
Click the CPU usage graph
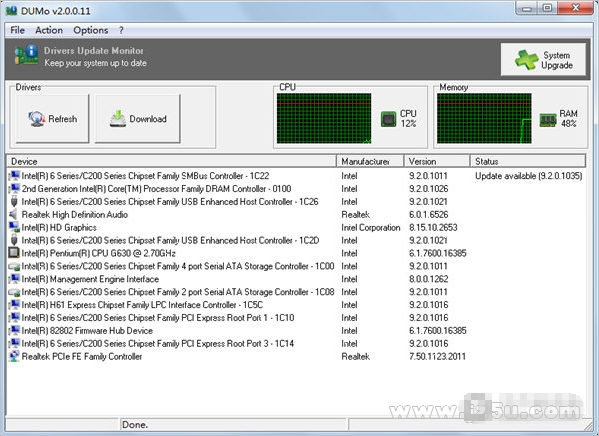(x=324, y=118)
